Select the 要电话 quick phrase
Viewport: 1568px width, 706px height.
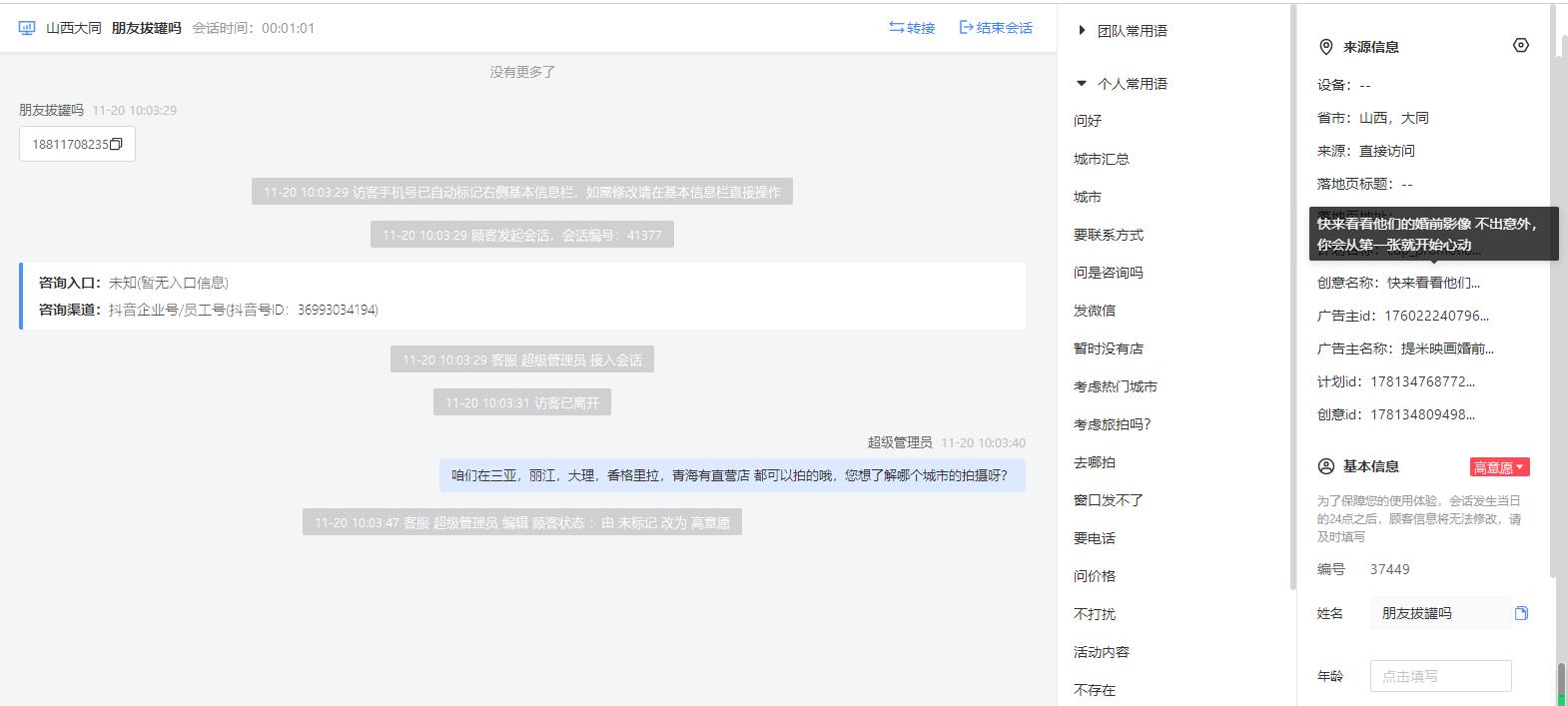1095,538
